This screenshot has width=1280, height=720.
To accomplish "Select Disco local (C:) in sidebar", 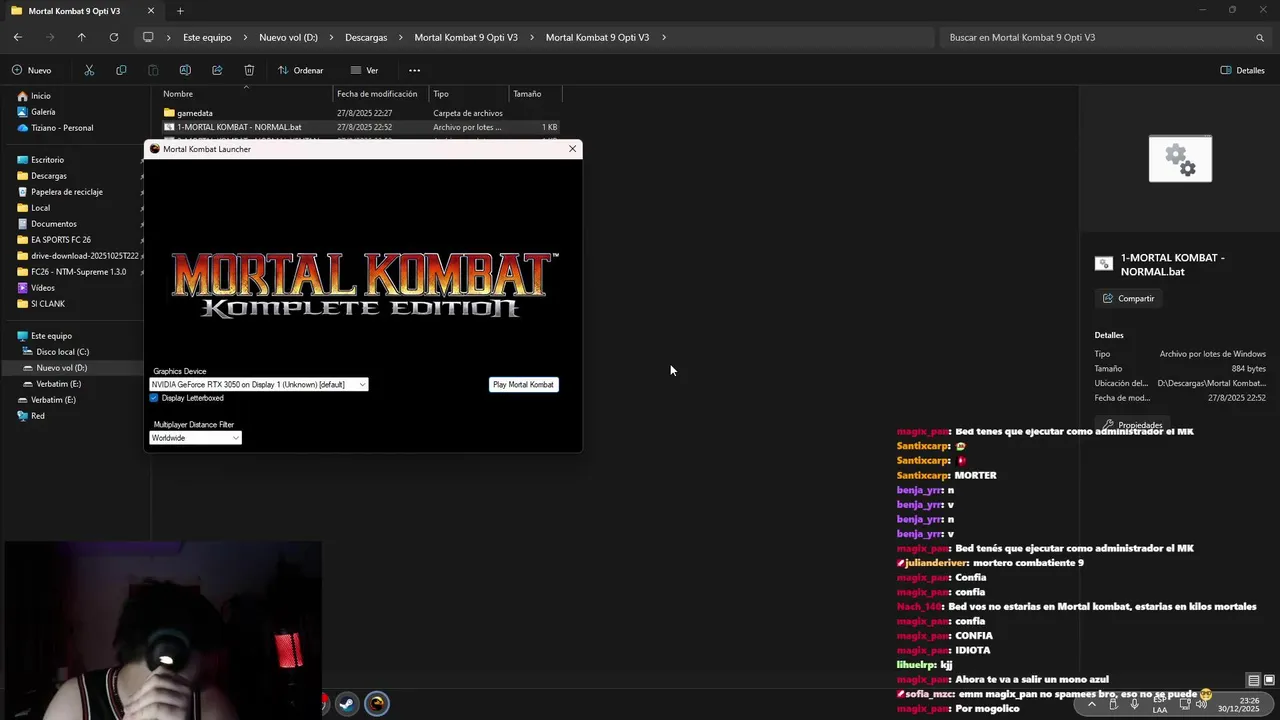I will coord(62,352).
